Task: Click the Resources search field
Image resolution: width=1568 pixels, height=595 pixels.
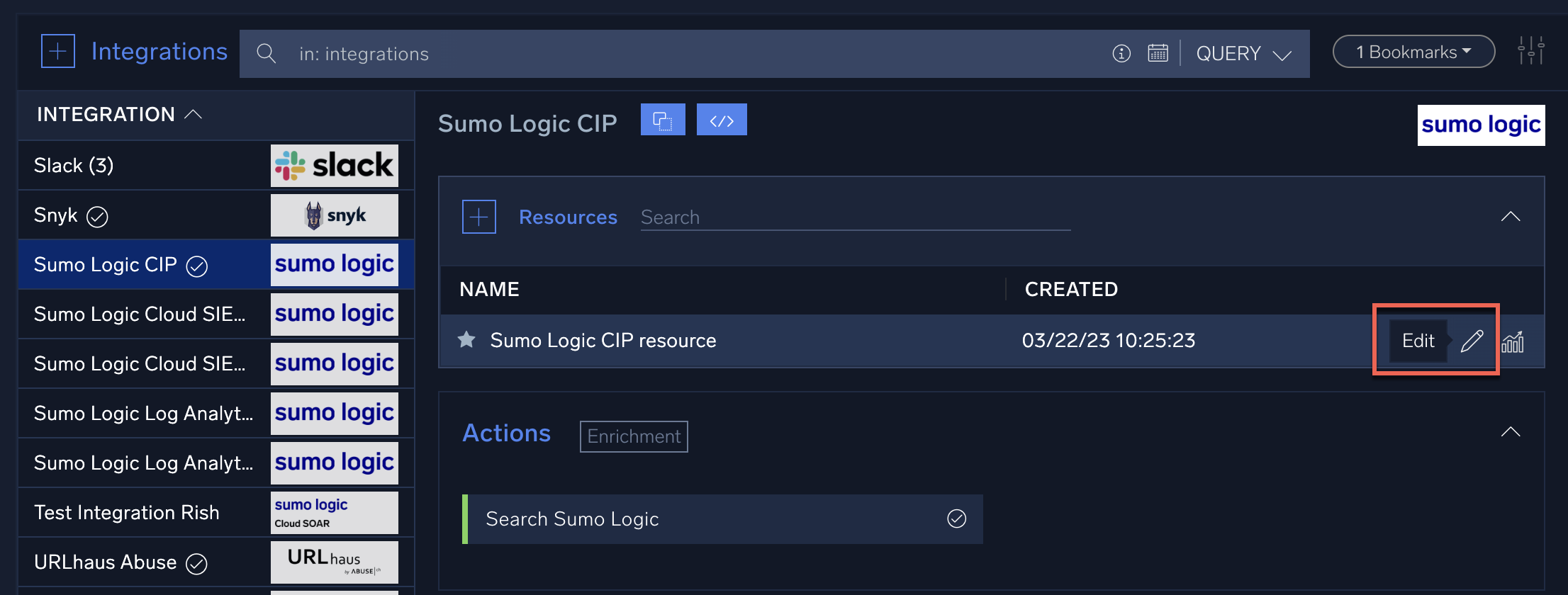Action: [854, 217]
